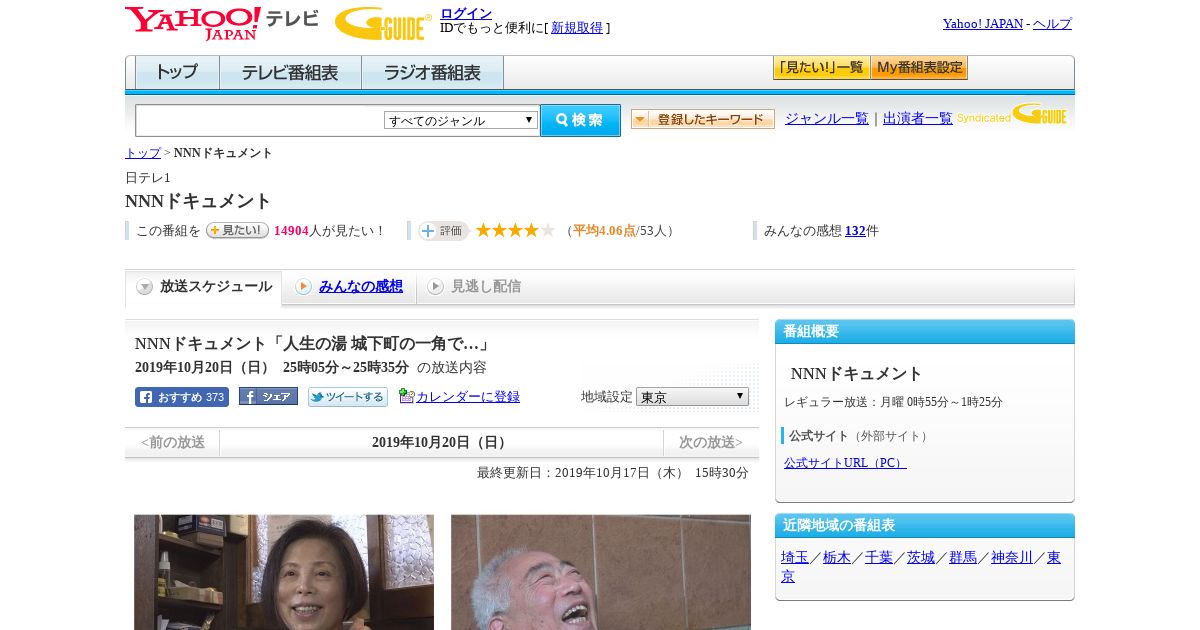Select the 放送スケジュール tab

(x=204, y=287)
